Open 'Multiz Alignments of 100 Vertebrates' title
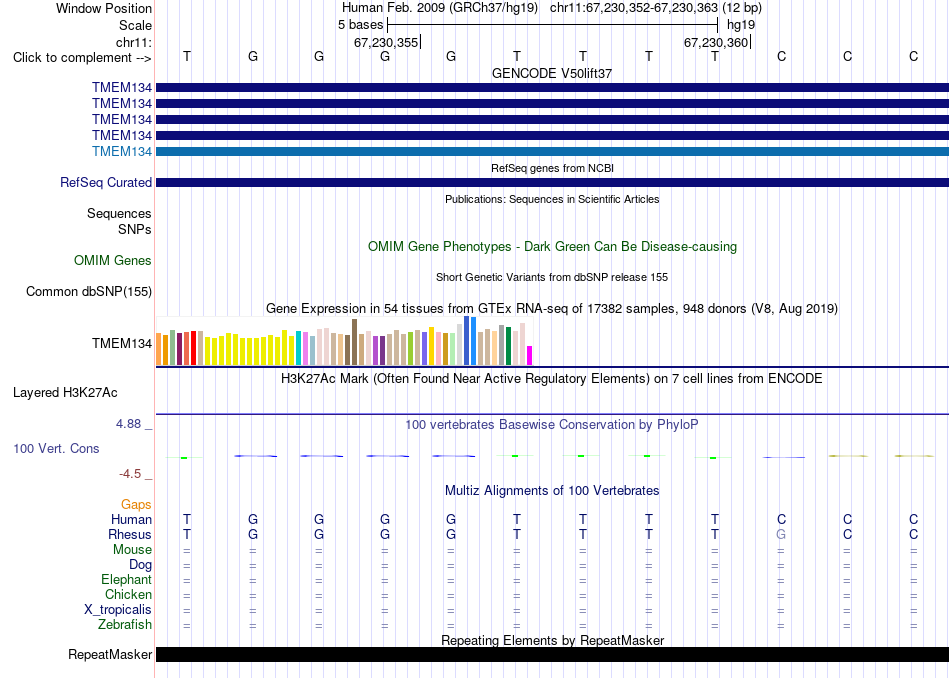This screenshot has width=950, height=678. point(552,491)
